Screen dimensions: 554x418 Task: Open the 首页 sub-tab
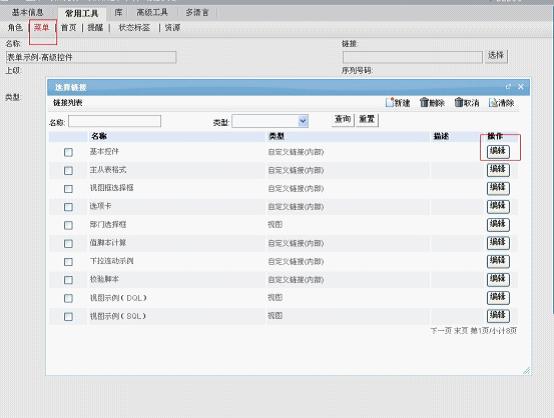(x=69, y=28)
